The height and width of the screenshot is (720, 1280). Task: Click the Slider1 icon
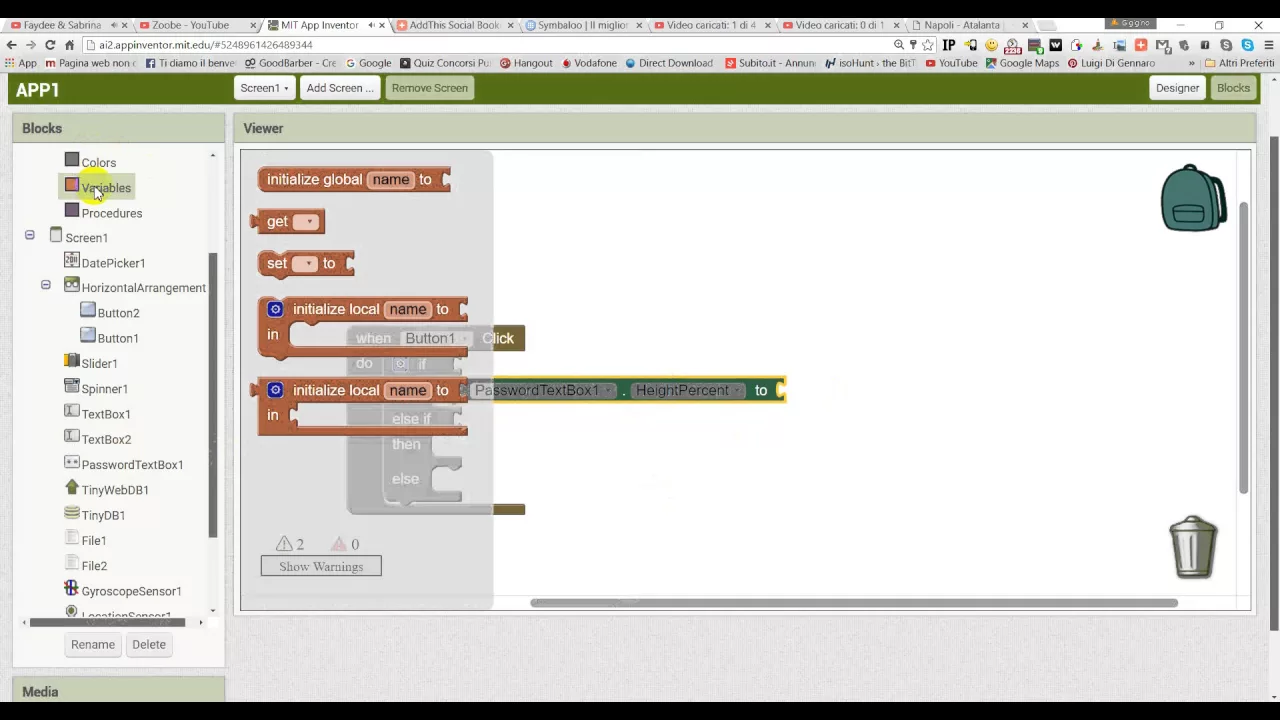click(72, 361)
